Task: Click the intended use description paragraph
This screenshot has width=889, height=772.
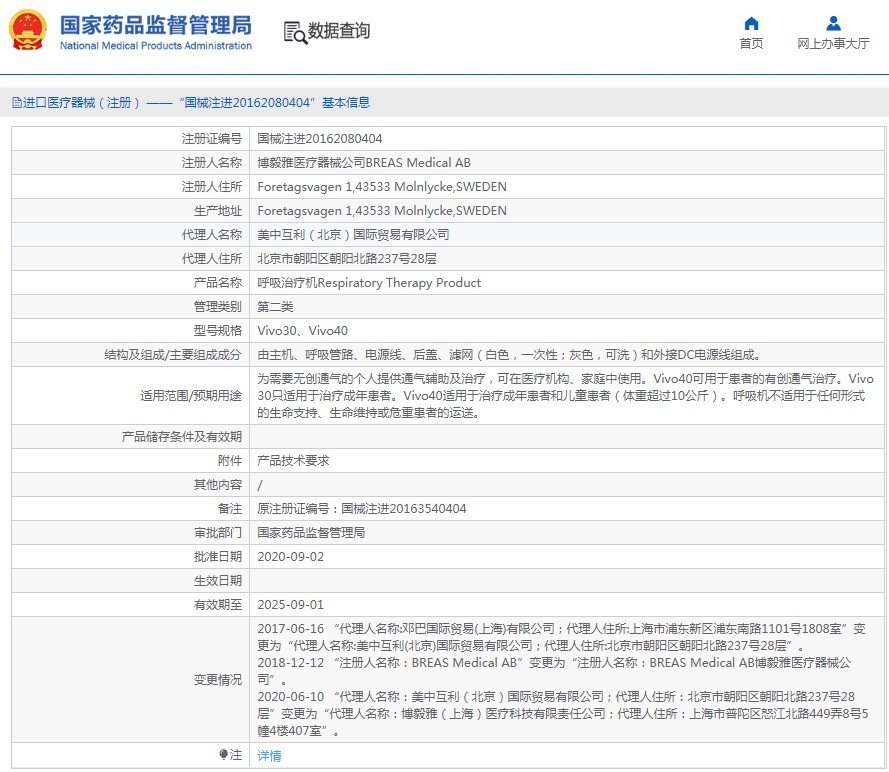Action: point(565,396)
